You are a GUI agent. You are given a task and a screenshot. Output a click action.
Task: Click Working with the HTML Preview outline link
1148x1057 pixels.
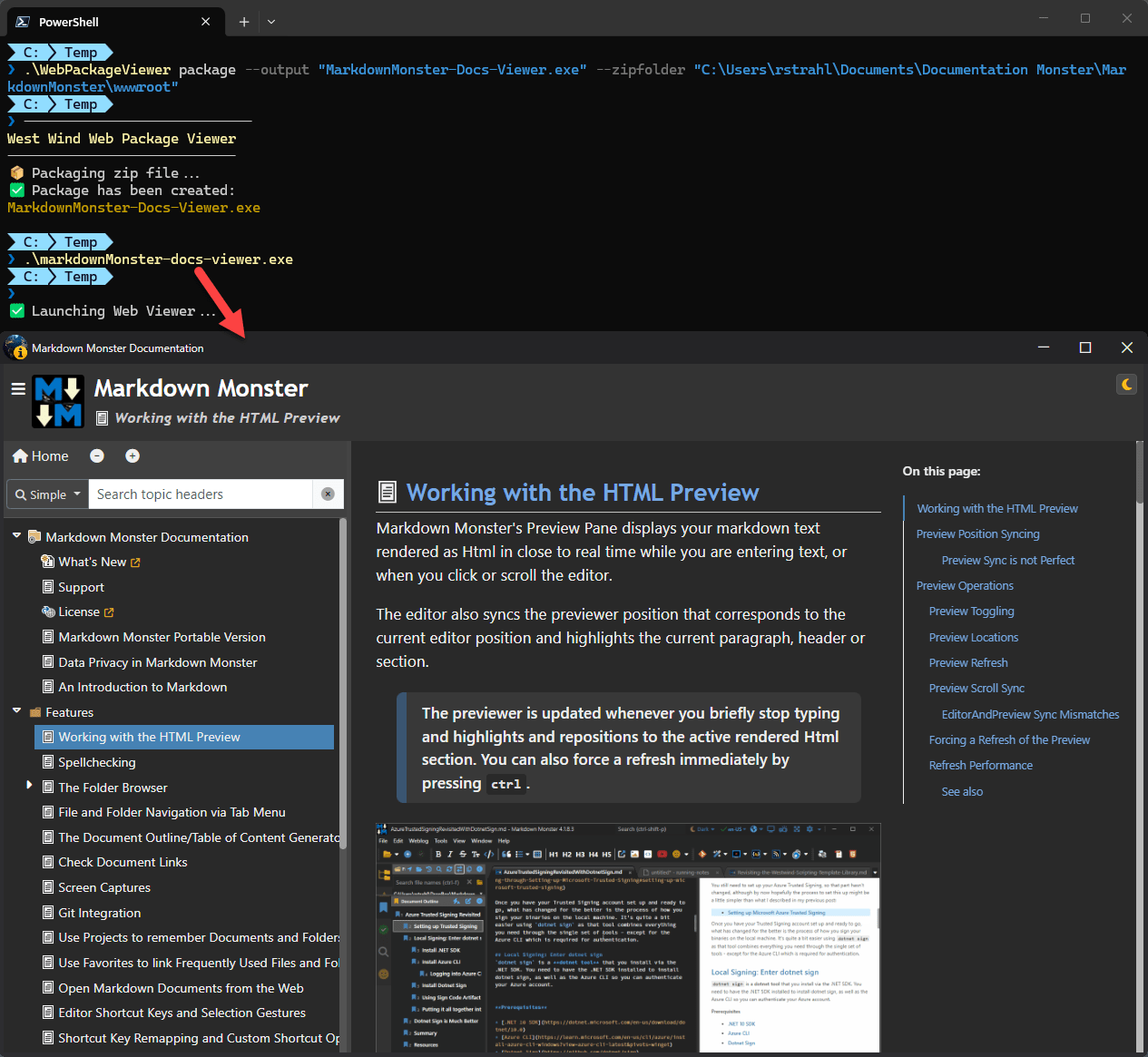pyautogui.click(x=997, y=509)
